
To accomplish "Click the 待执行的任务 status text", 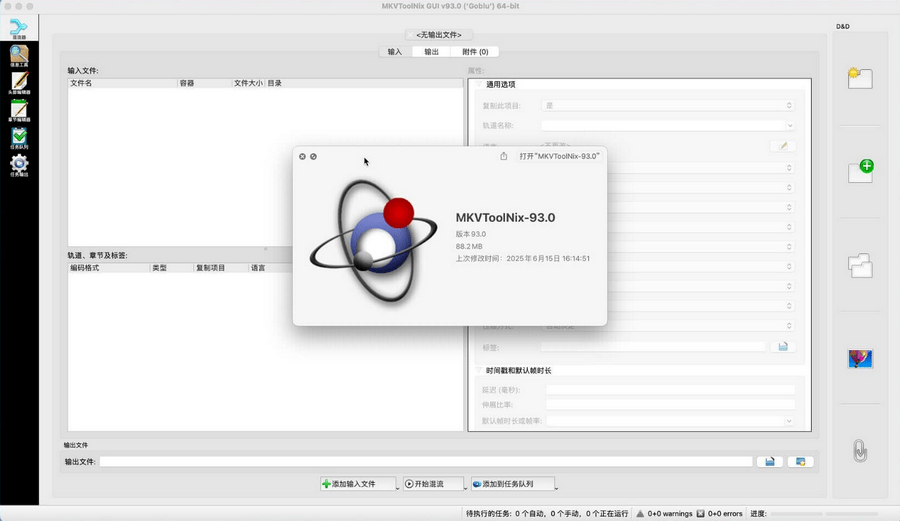I will [546, 514].
